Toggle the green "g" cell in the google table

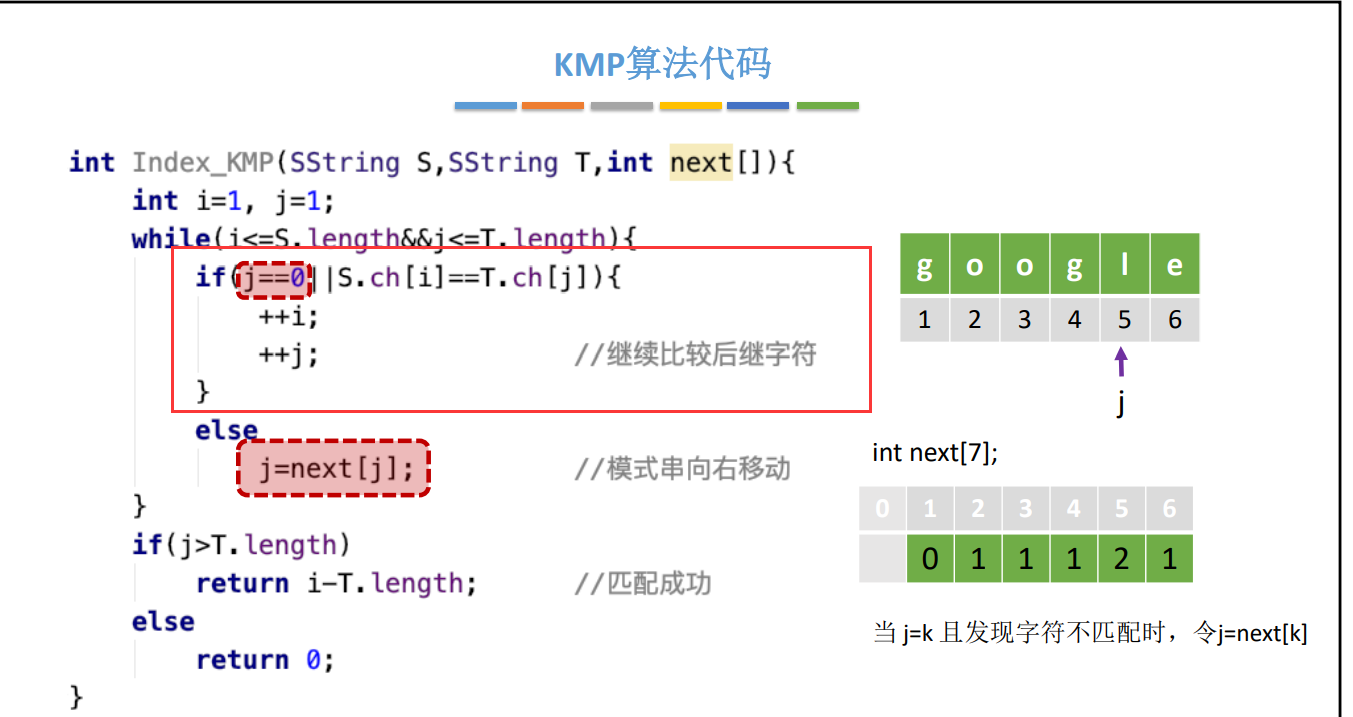point(923,264)
